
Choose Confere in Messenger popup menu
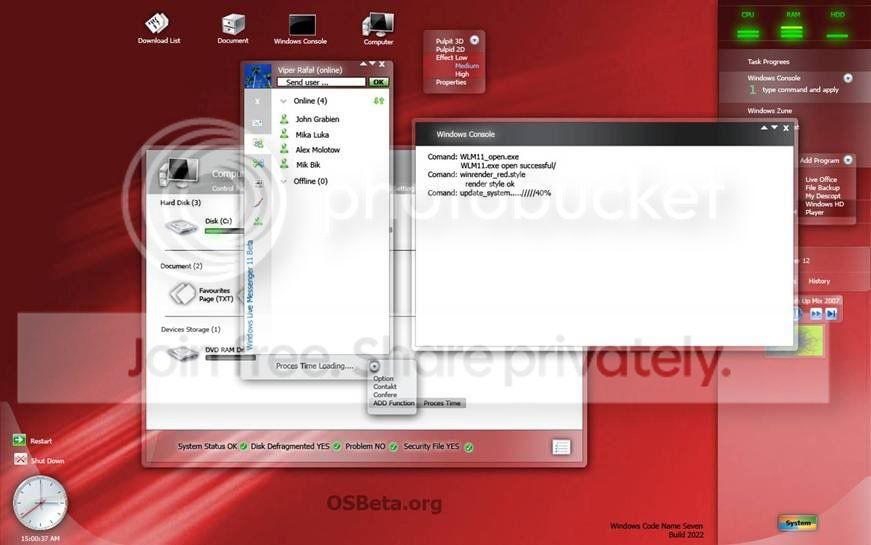coord(385,394)
